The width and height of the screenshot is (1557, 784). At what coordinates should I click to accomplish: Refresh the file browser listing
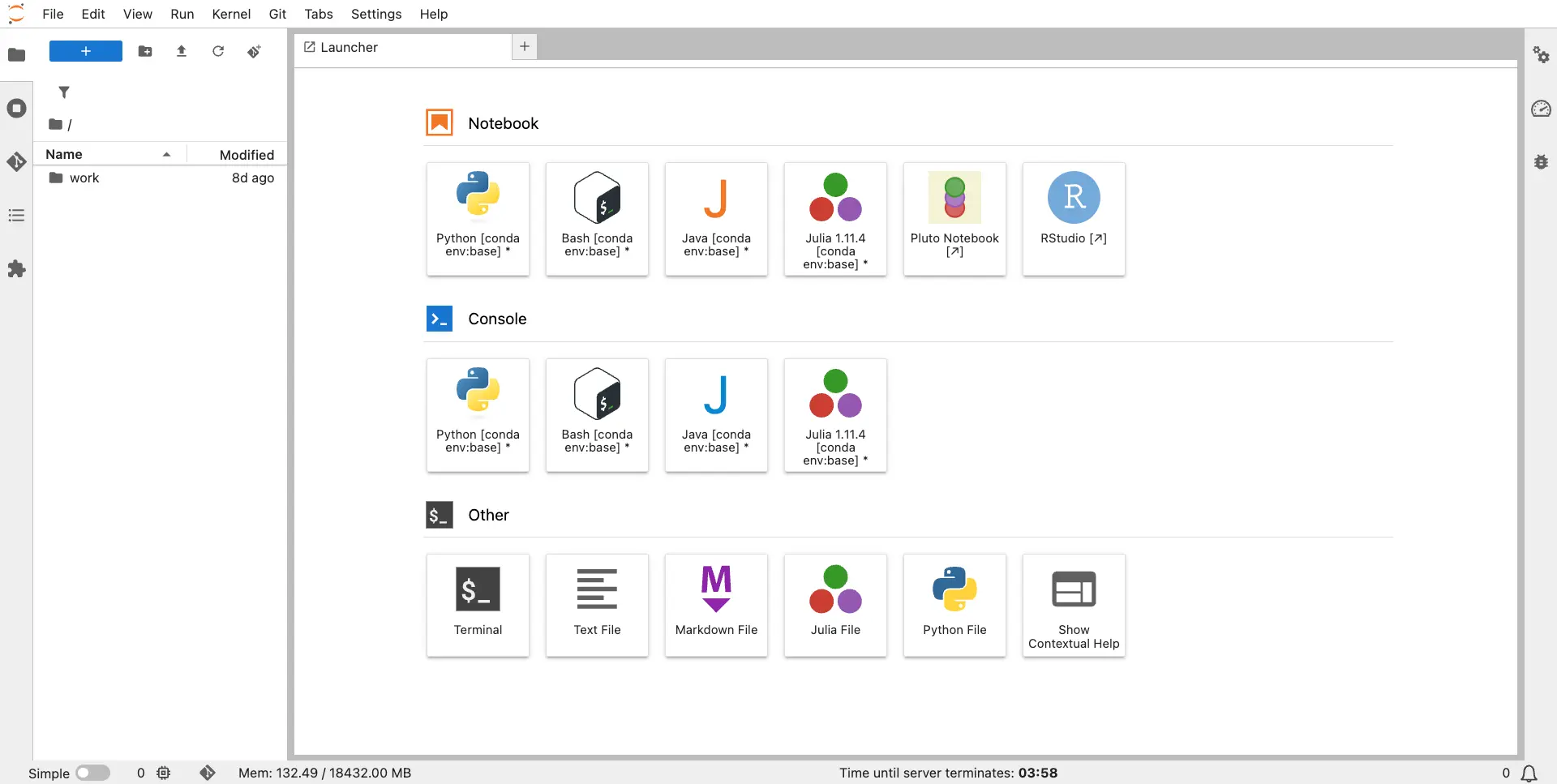[x=218, y=52]
